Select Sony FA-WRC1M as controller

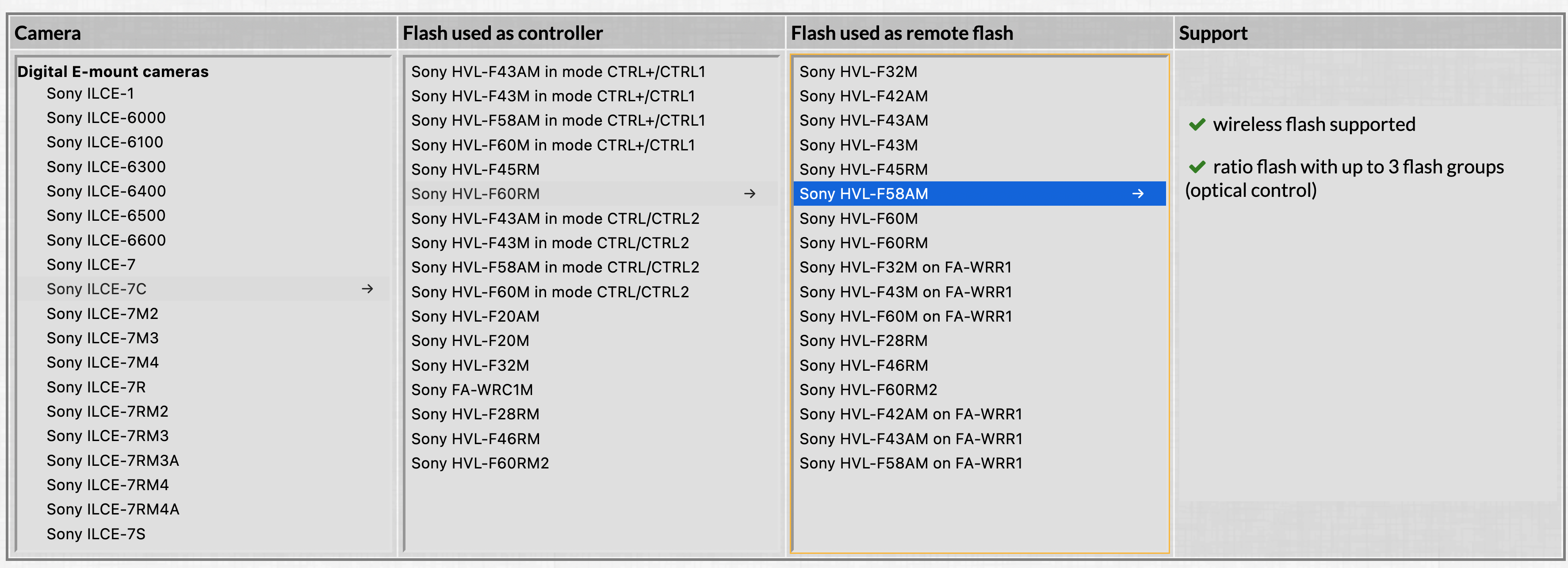pos(472,390)
